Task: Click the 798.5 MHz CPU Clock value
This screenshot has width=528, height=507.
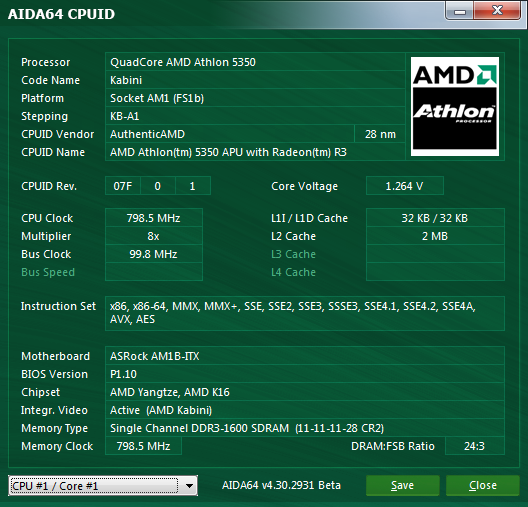Action: tap(154, 218)
